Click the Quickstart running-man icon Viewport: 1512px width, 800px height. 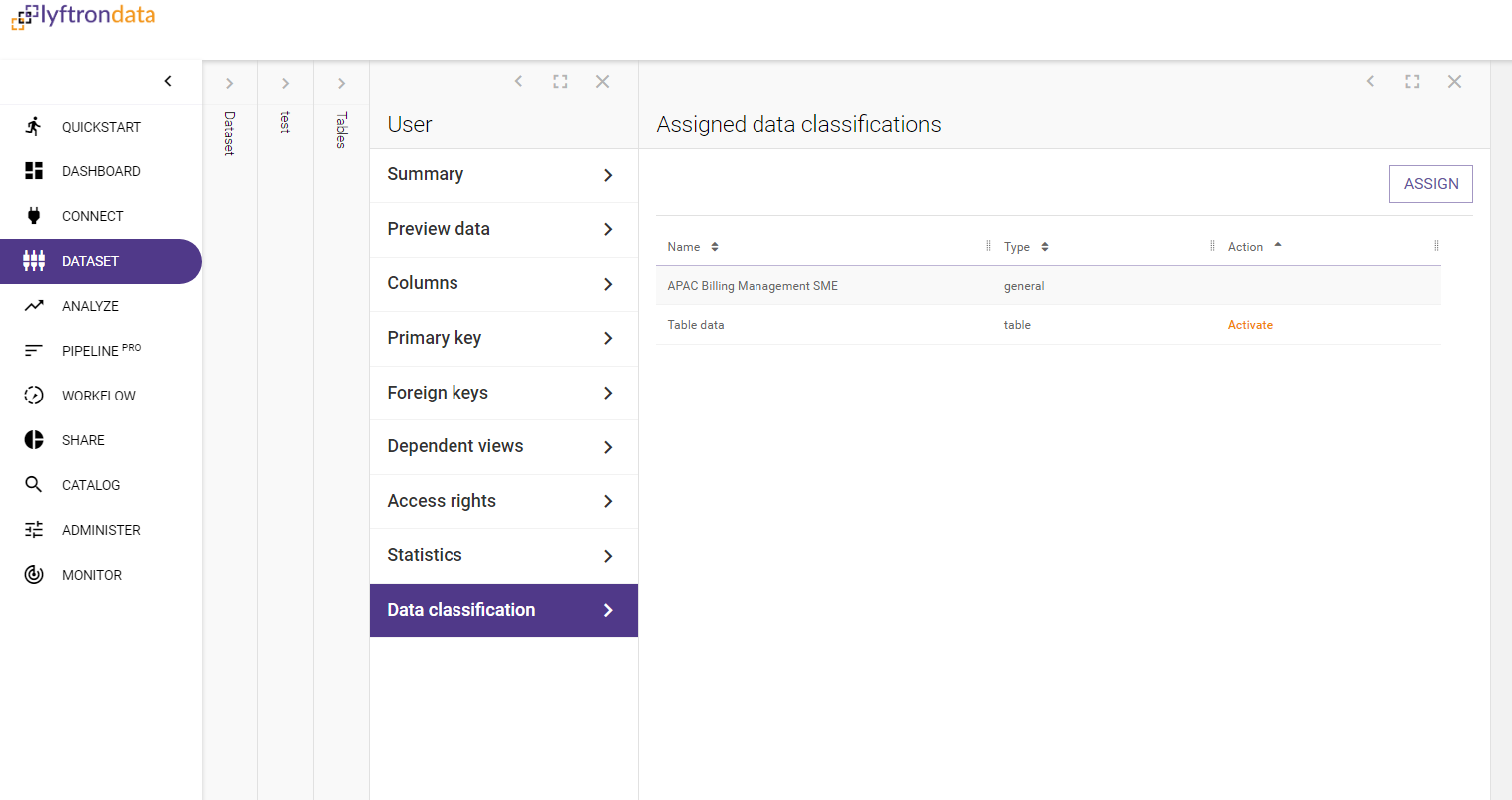(x=34, y=126)
